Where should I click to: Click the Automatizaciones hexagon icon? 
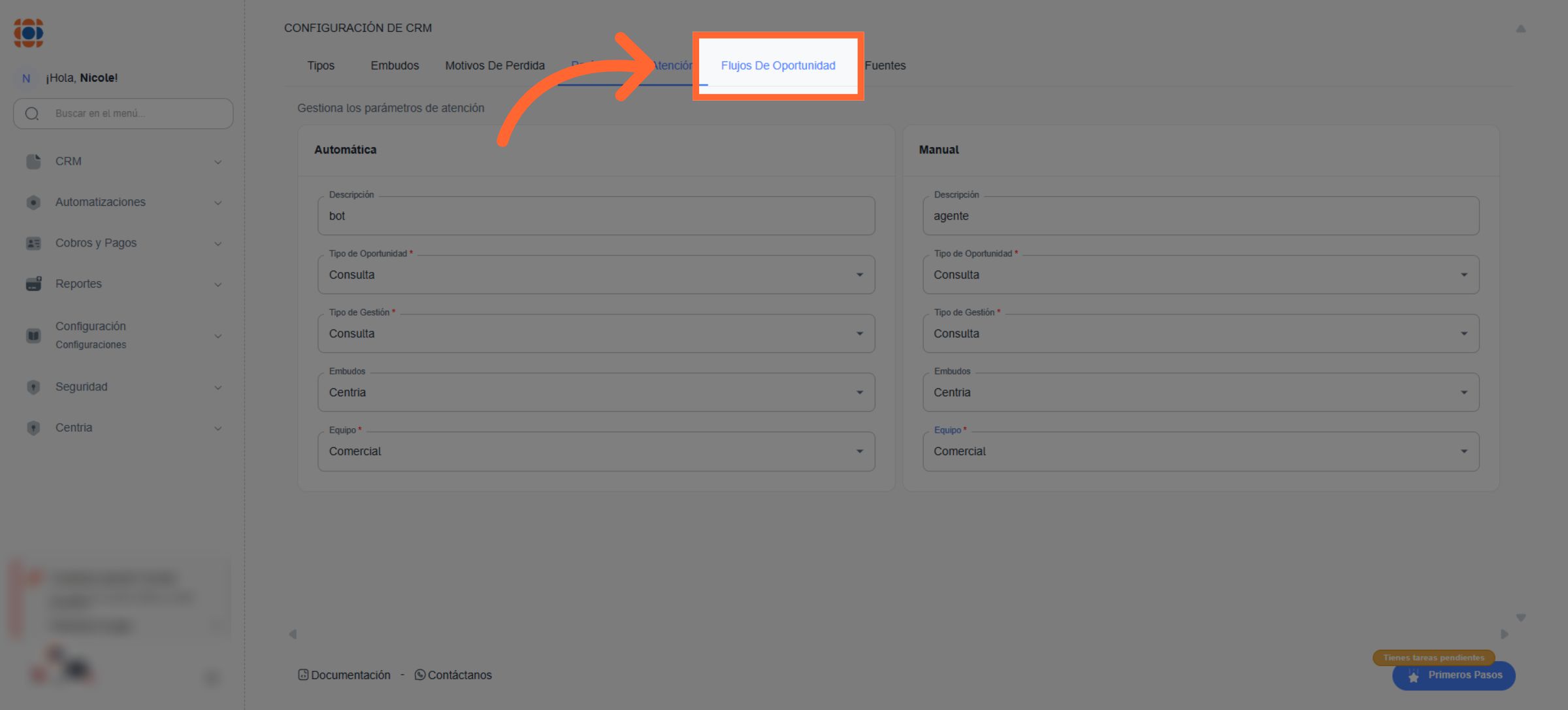coord(33,203)
